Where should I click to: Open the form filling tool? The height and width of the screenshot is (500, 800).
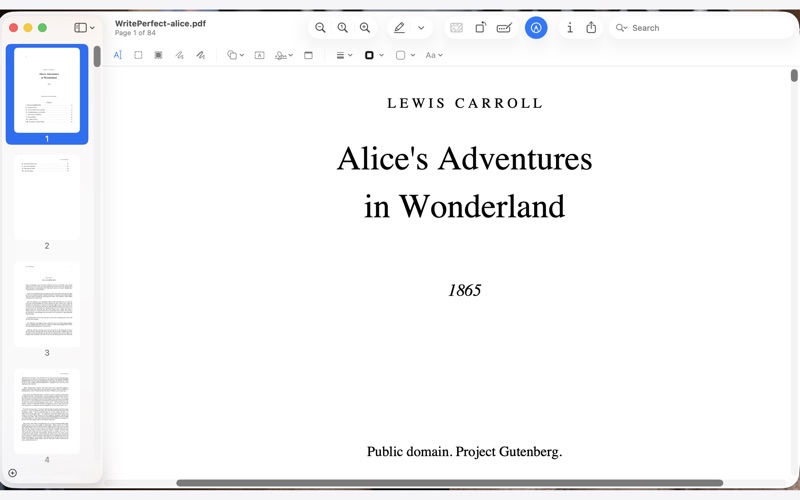(x=504, y=28)
